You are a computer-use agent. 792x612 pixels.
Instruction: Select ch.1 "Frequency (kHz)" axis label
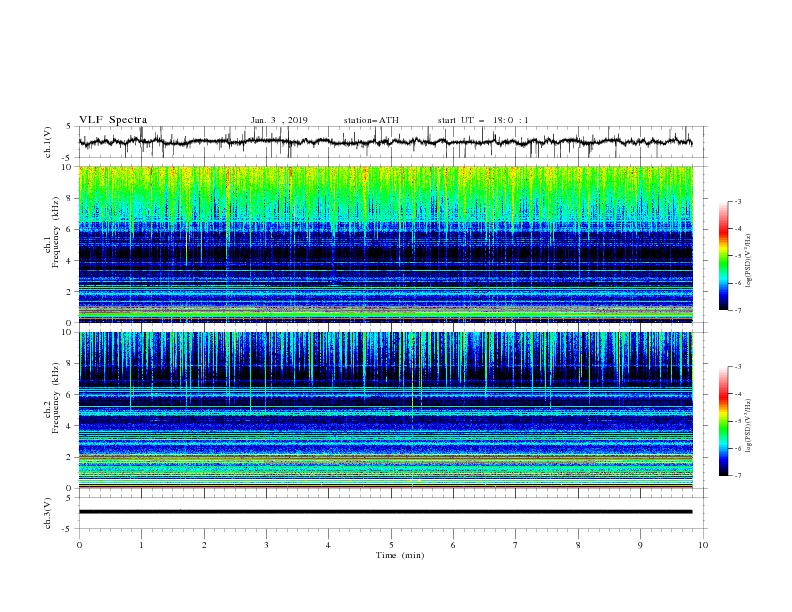pyautogui.click(x=56, y=233)
